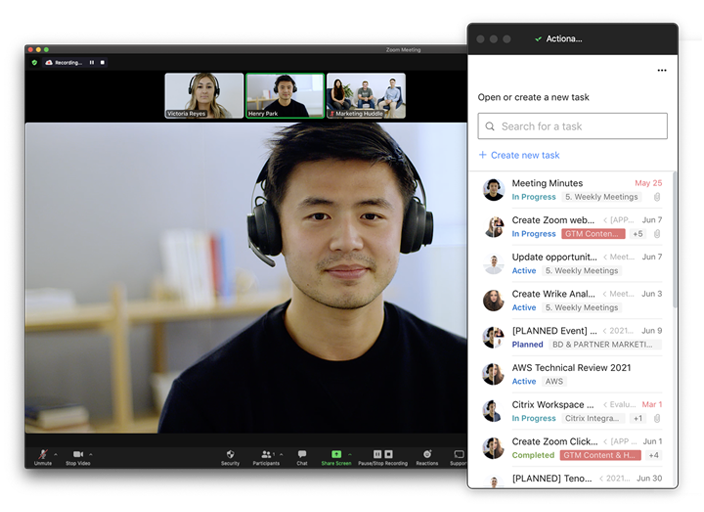Click attachment icon on Create Zoom web task

(657, 234)
